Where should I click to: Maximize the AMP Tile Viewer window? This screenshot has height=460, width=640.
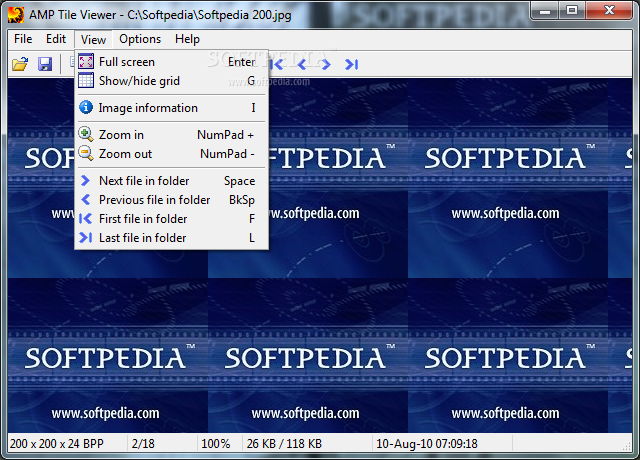[x=572, y=11]
